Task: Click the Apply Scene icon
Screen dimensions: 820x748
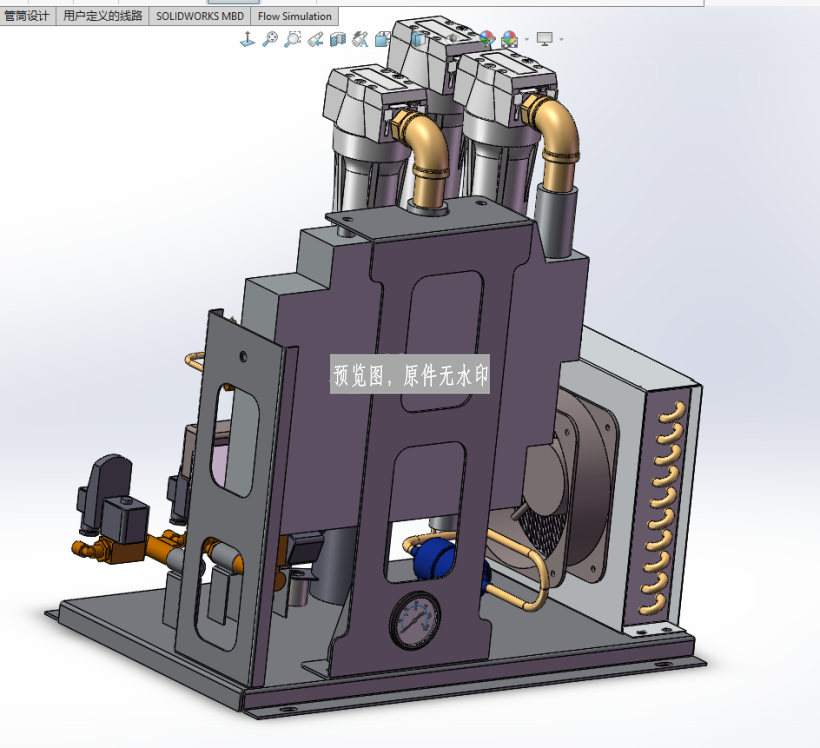Action: coord(509,39)
